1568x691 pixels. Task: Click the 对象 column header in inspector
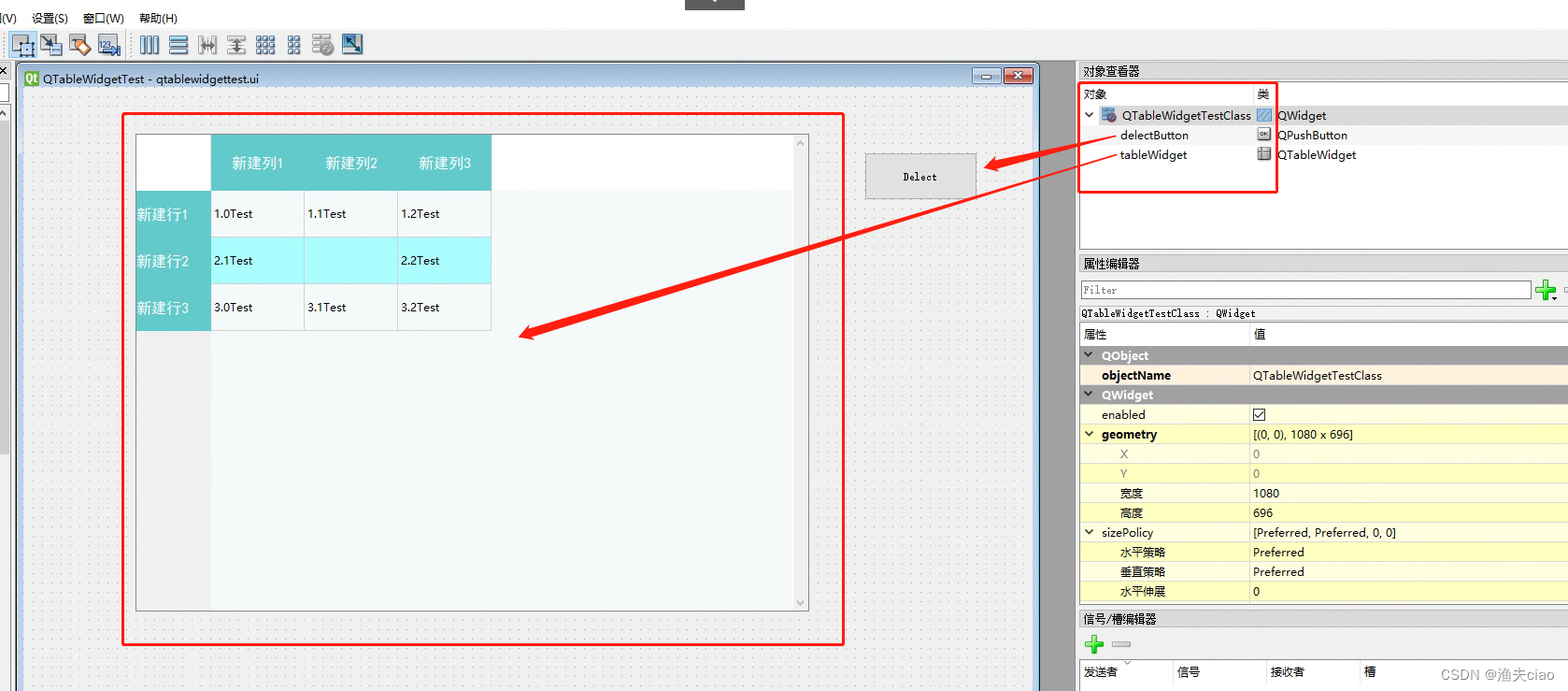coord(1166,94)
